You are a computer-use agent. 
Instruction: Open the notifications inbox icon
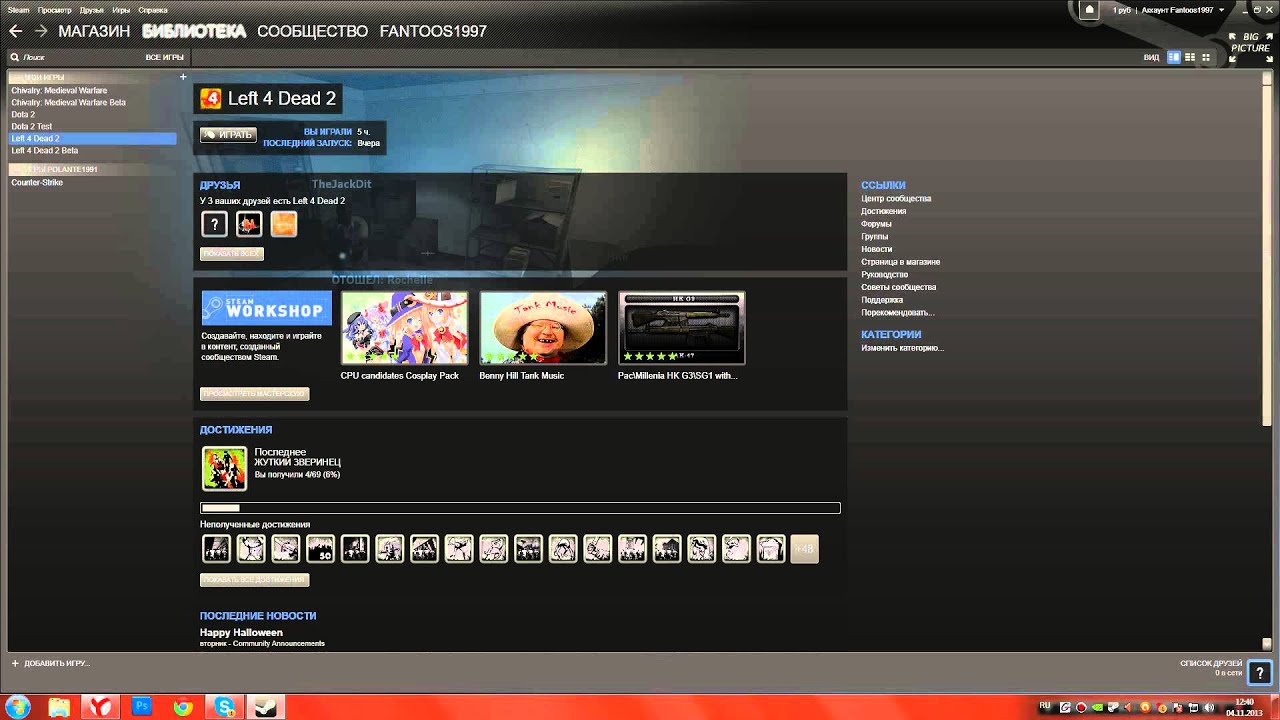coord(1090,10)
